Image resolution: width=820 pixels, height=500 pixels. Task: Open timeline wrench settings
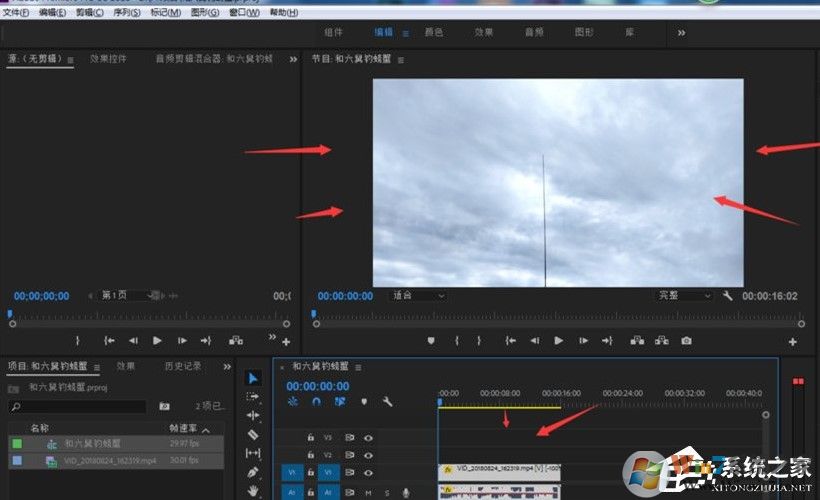pyautogui.click(x=387, y=402)
